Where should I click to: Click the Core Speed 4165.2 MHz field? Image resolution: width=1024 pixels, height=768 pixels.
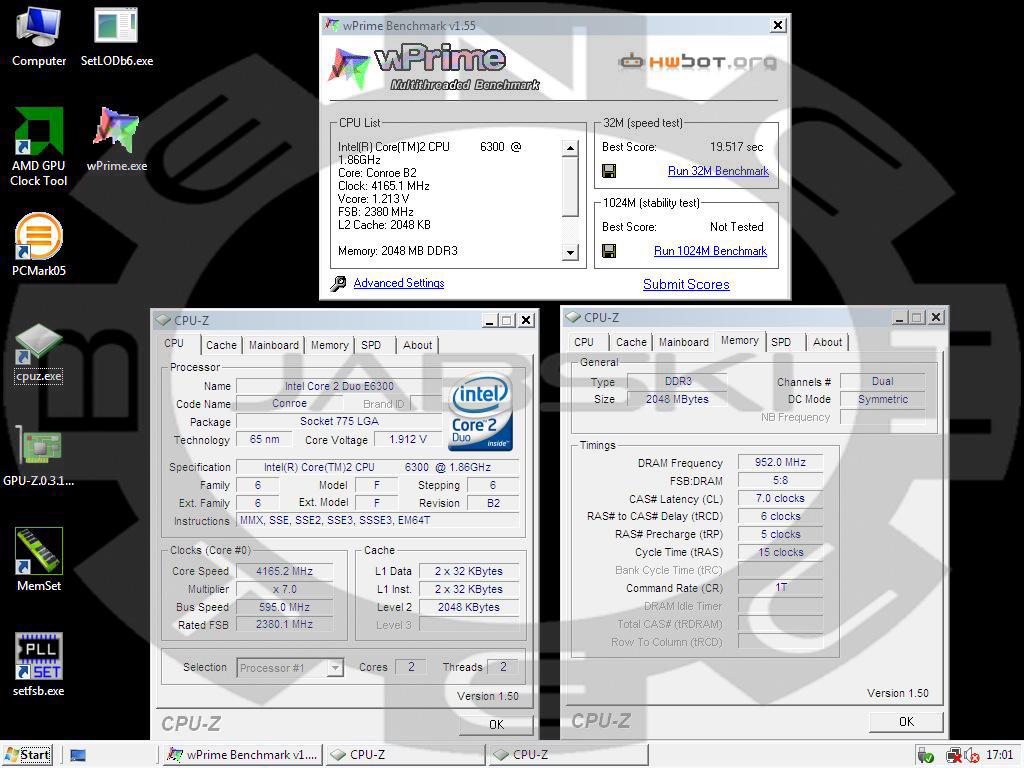click(x=284, y=571)
